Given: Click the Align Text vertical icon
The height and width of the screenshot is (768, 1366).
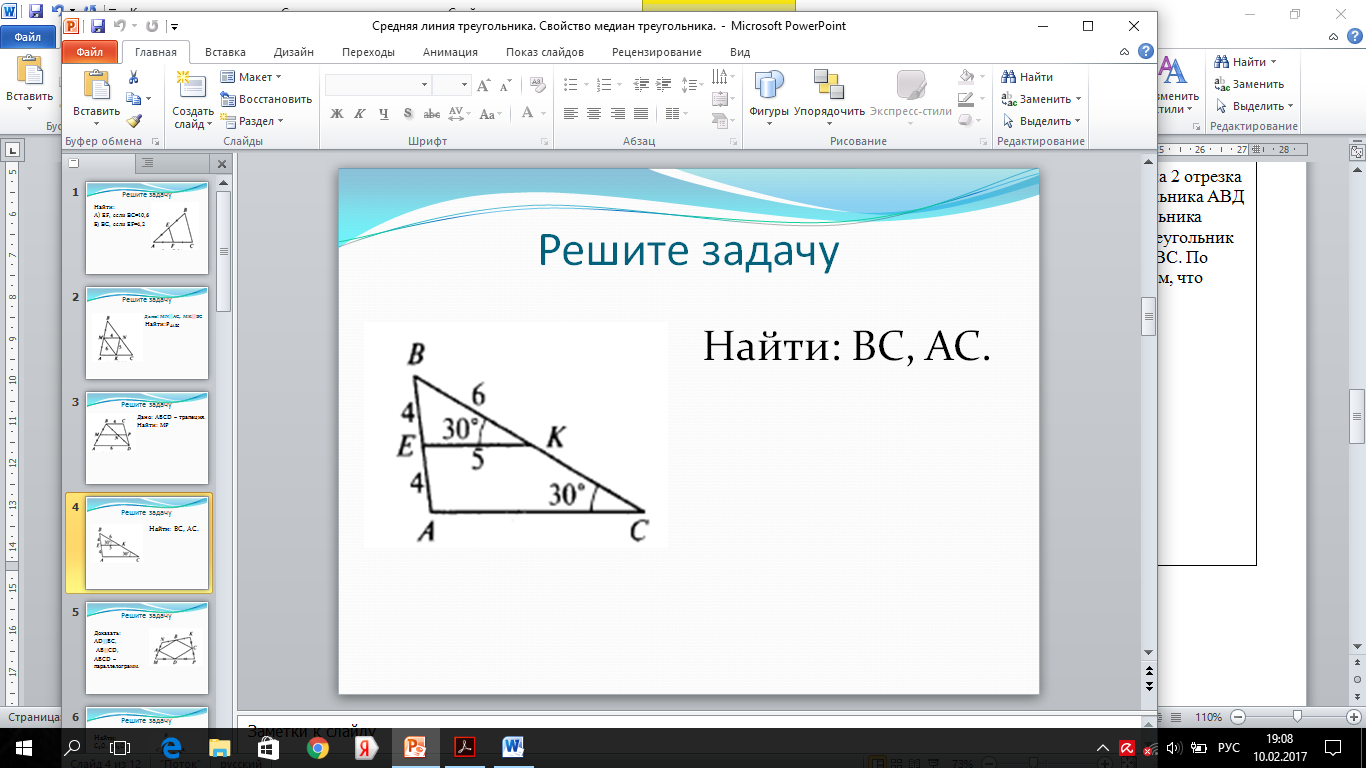Looking at the screenshot, I should pos(722,99).
